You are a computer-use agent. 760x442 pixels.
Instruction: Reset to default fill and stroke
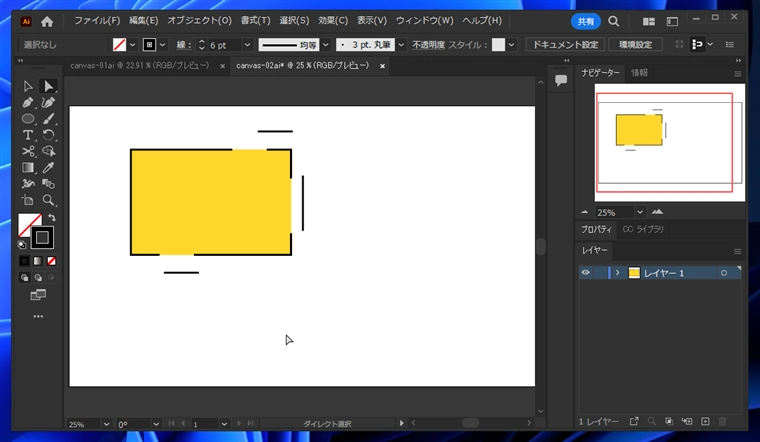pos(22,245)
